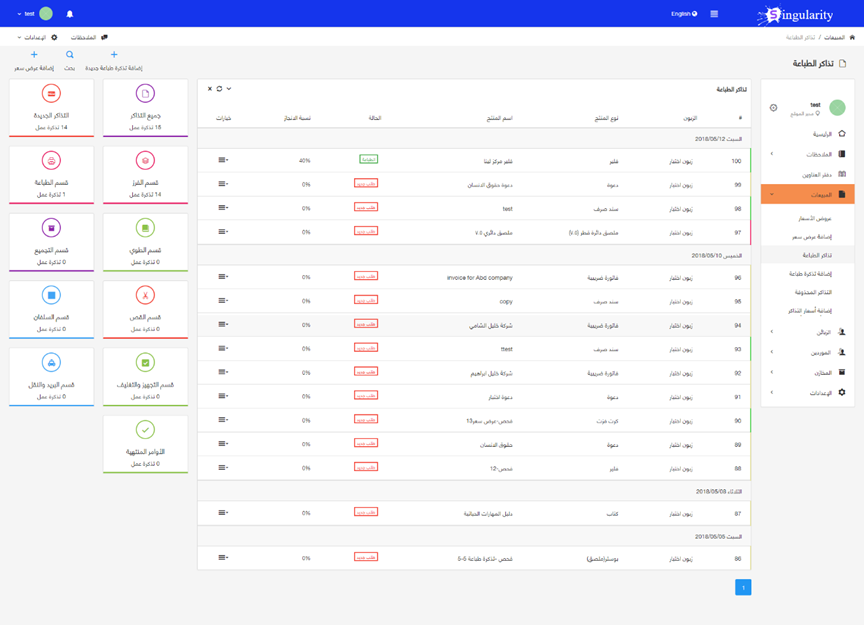The image size is (864, 625).
Task: Close the print tickets panel
Action: (x=210, y=89)
